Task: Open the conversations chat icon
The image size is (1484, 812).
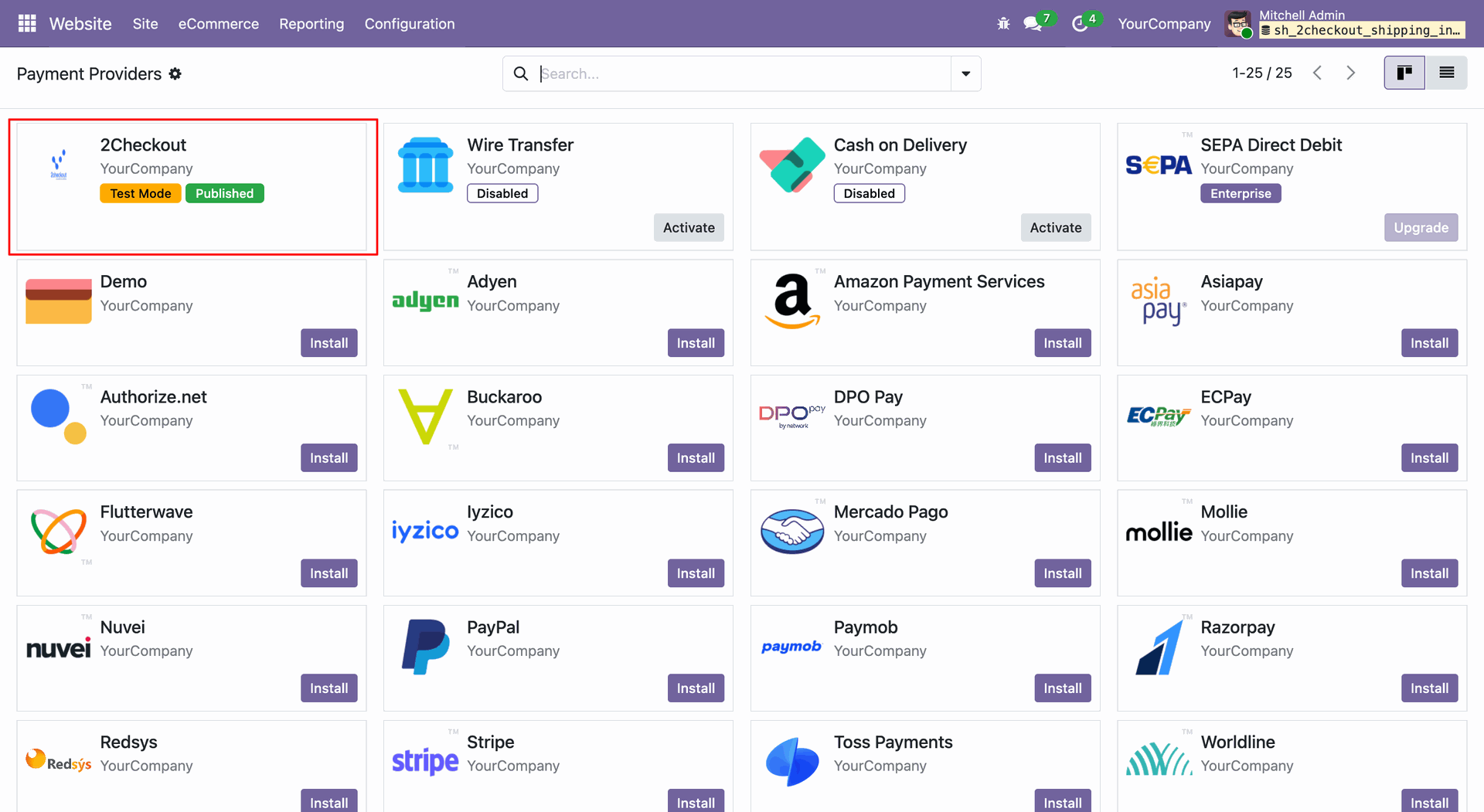Action: click(x=1033, y=24)
